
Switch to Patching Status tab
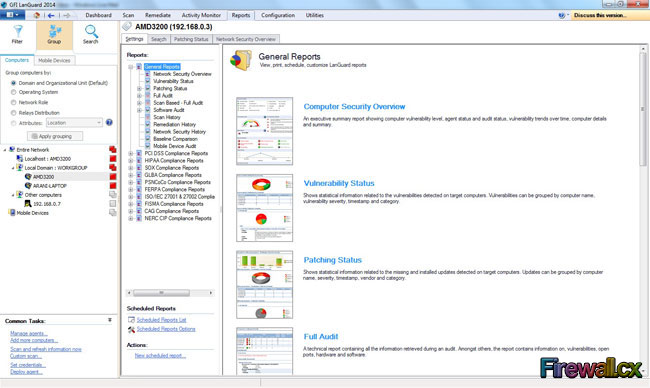[191, 39]
